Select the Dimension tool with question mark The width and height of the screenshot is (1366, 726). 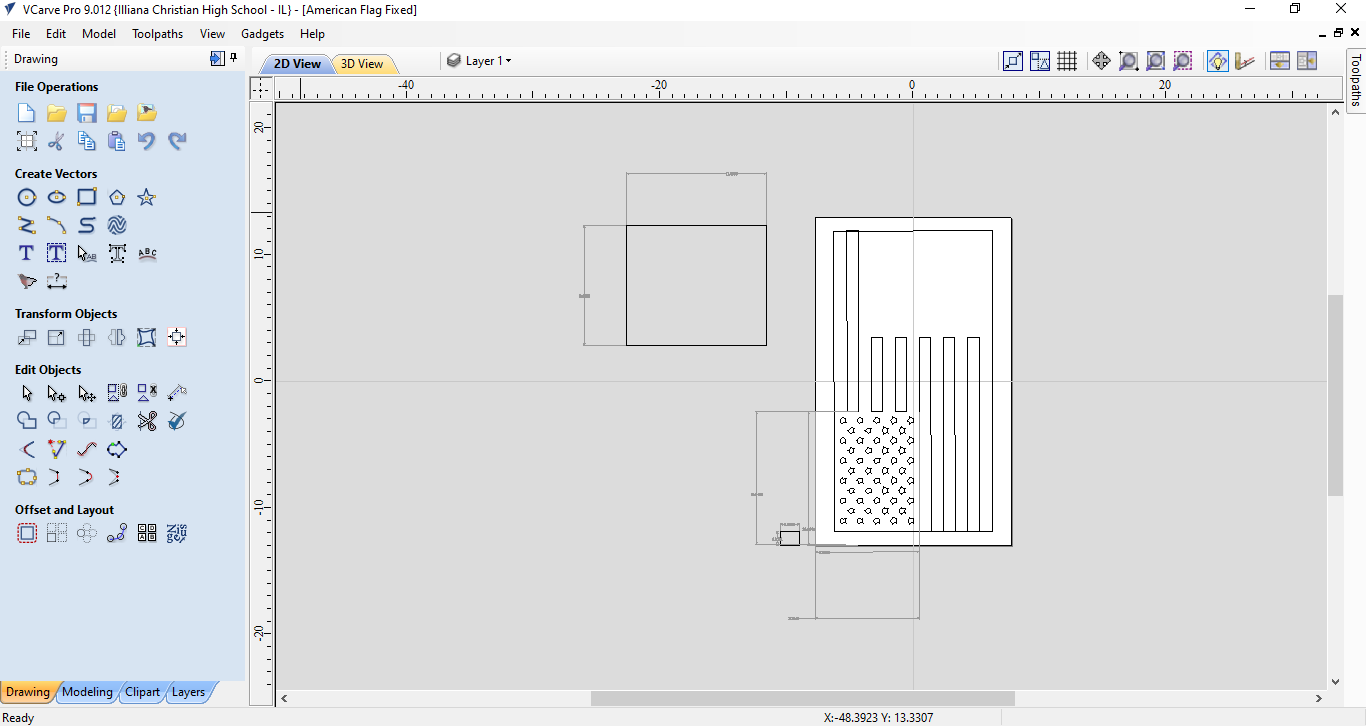[57, 281]
